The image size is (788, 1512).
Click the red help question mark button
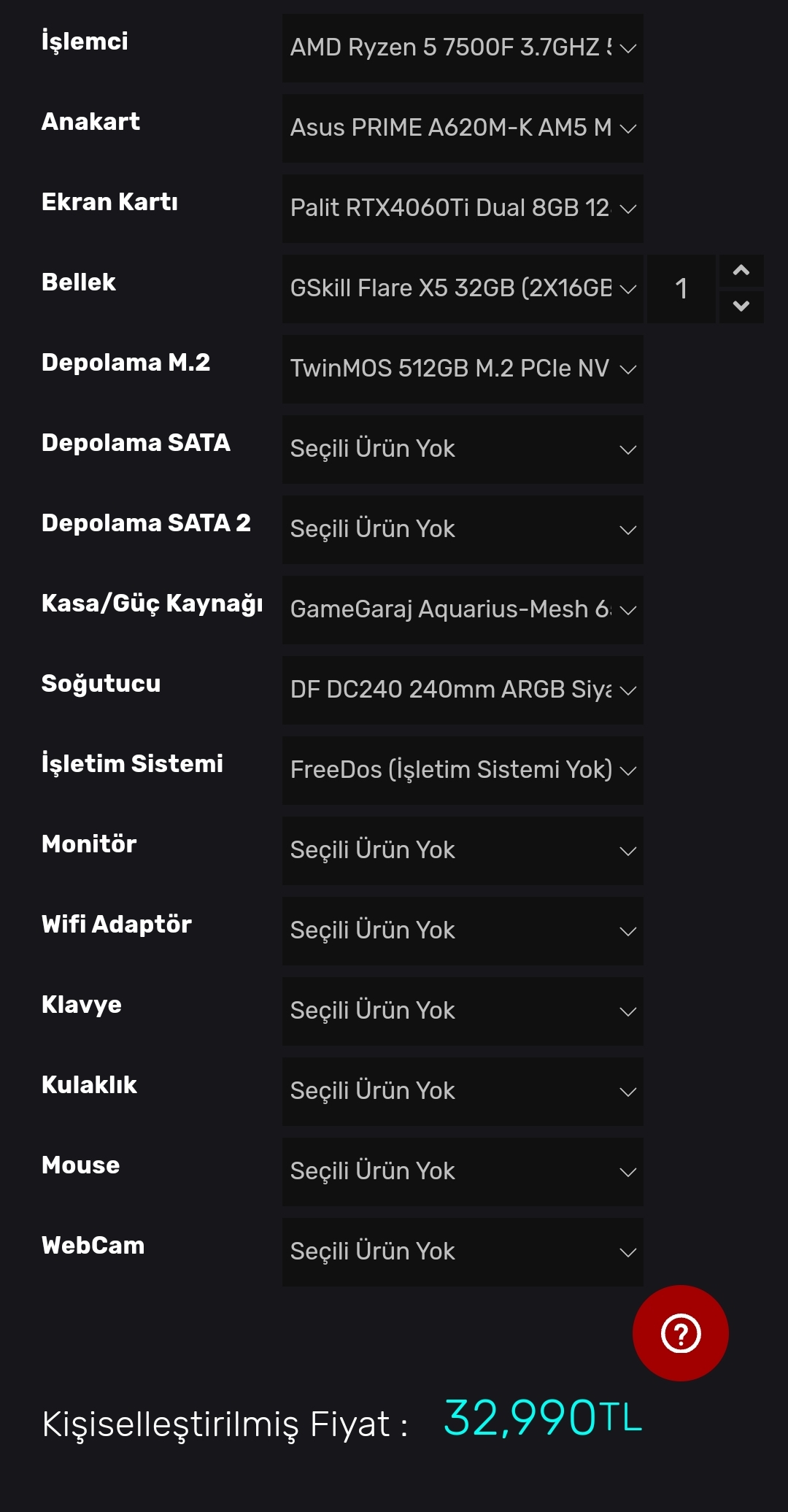(x=680, y=1333)
